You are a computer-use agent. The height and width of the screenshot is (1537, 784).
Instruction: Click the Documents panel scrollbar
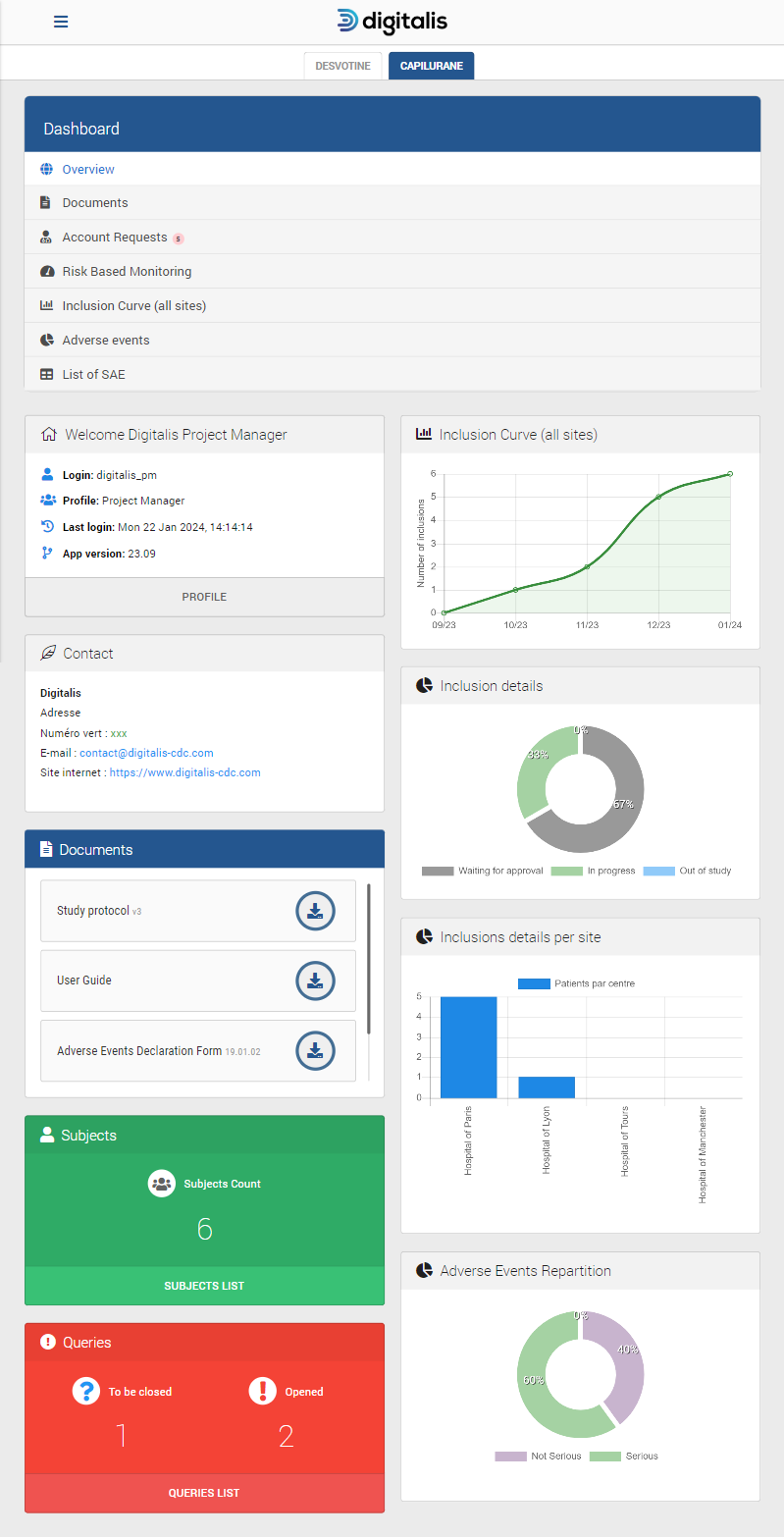tap(369, 957)
